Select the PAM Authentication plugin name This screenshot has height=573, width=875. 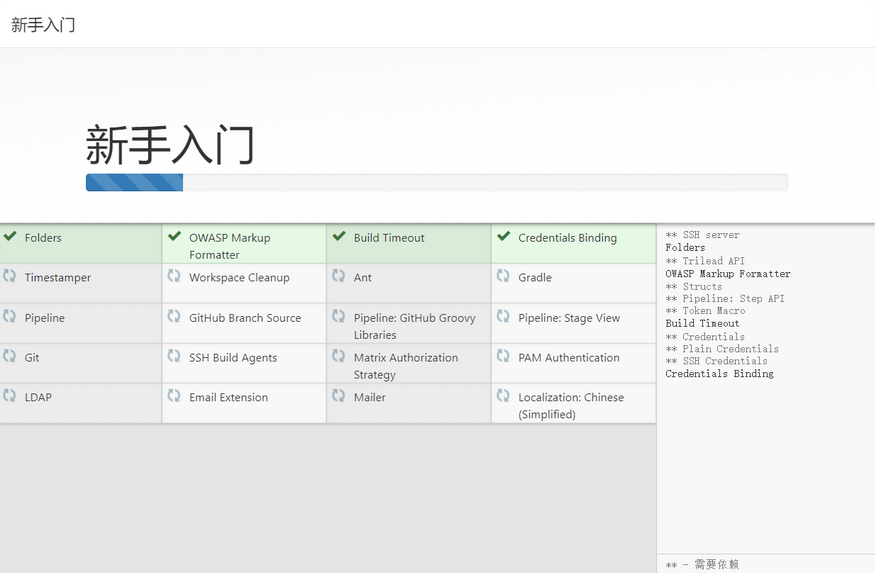point(569,358)
